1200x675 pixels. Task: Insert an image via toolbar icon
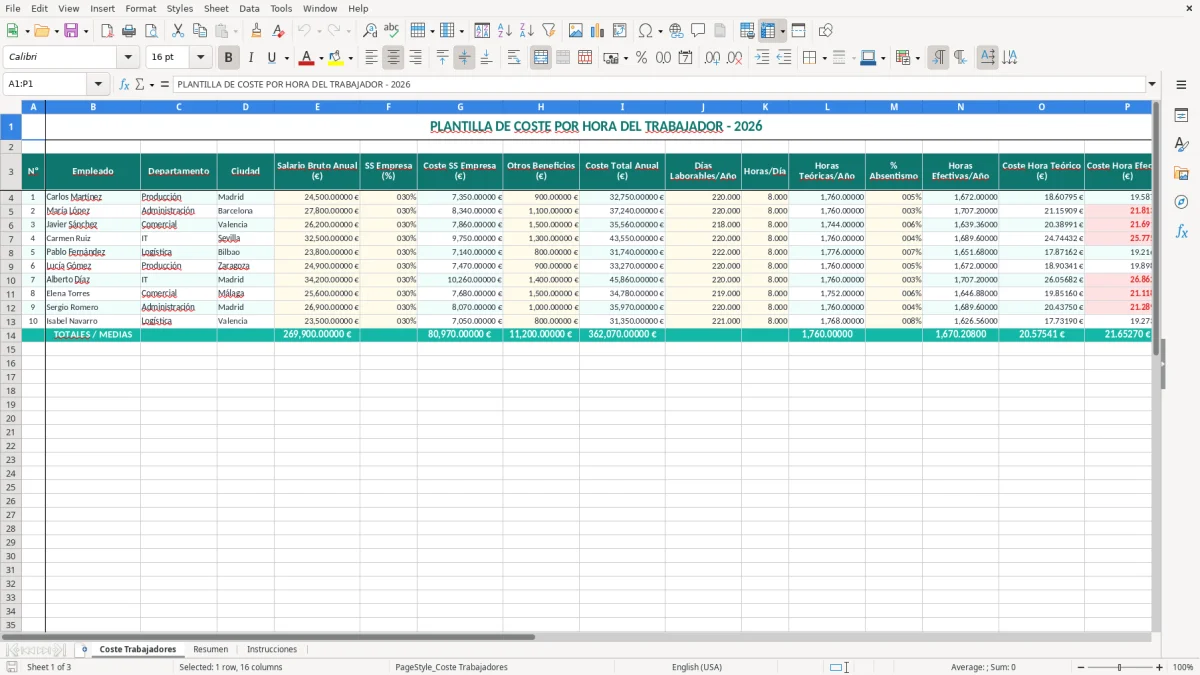coord(576,31)
